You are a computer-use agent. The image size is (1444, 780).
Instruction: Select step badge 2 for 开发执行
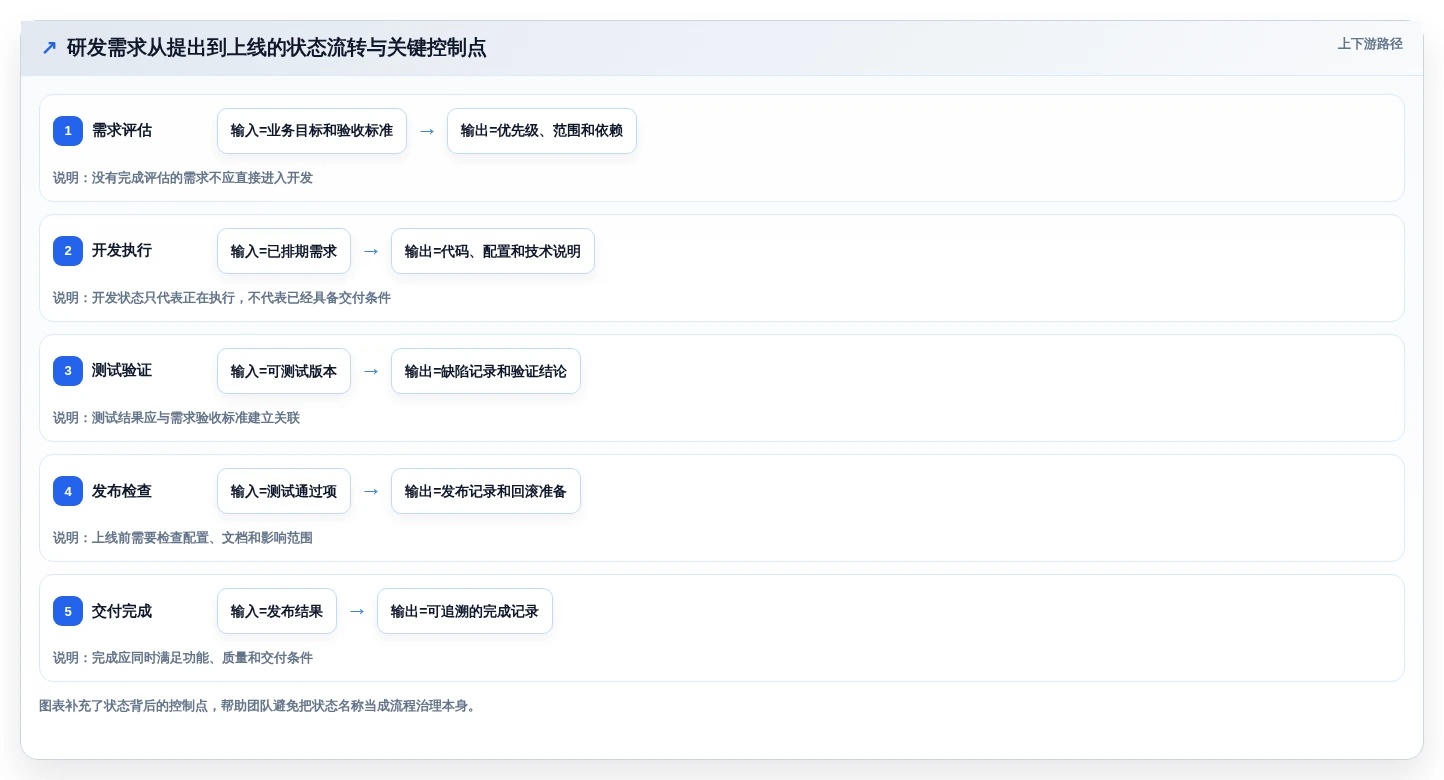point(68,251)
